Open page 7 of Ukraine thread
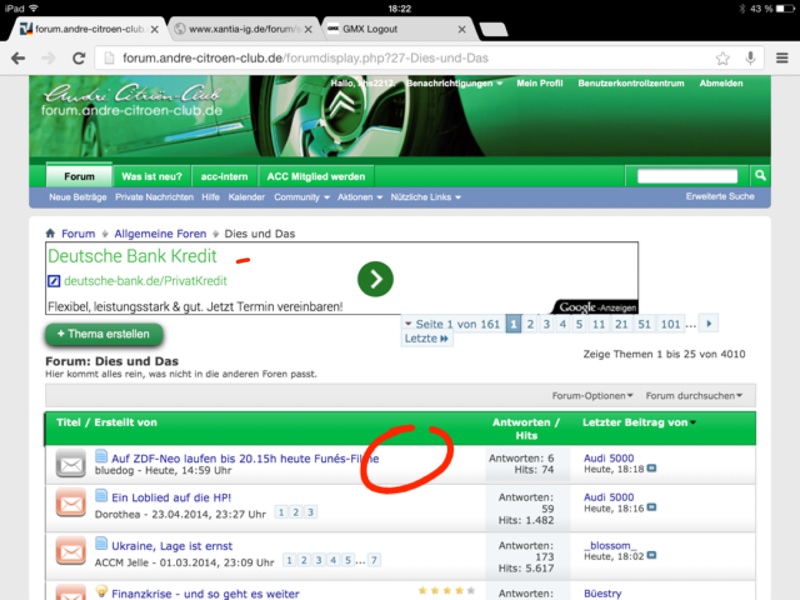Image resolution: width=800 pixels, height=600 pixels. (x=374, y=560)
